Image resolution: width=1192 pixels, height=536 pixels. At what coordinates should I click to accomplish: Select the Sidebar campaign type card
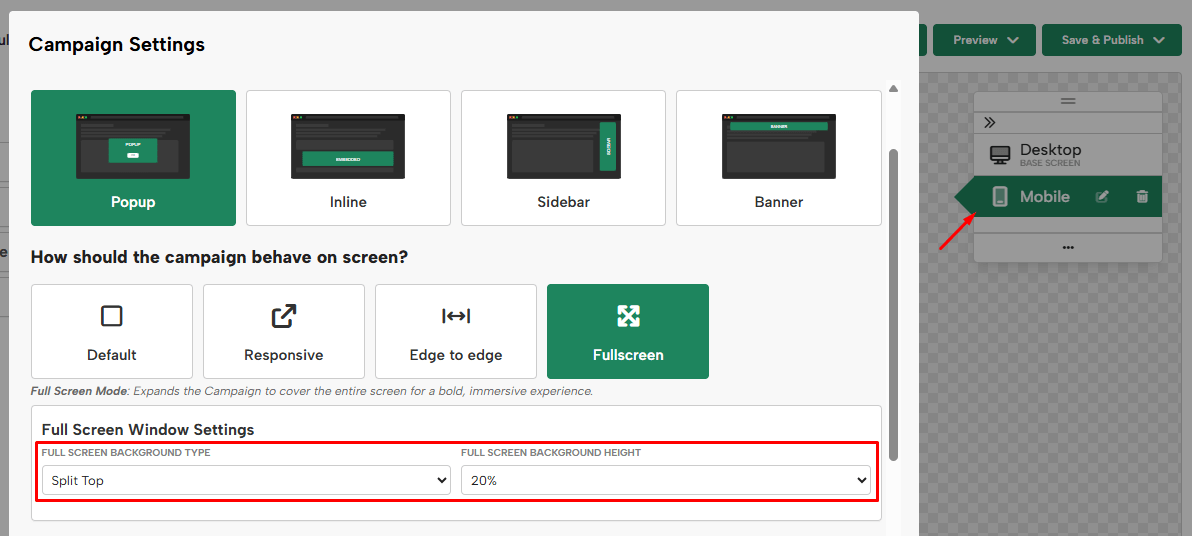point(563,158)
